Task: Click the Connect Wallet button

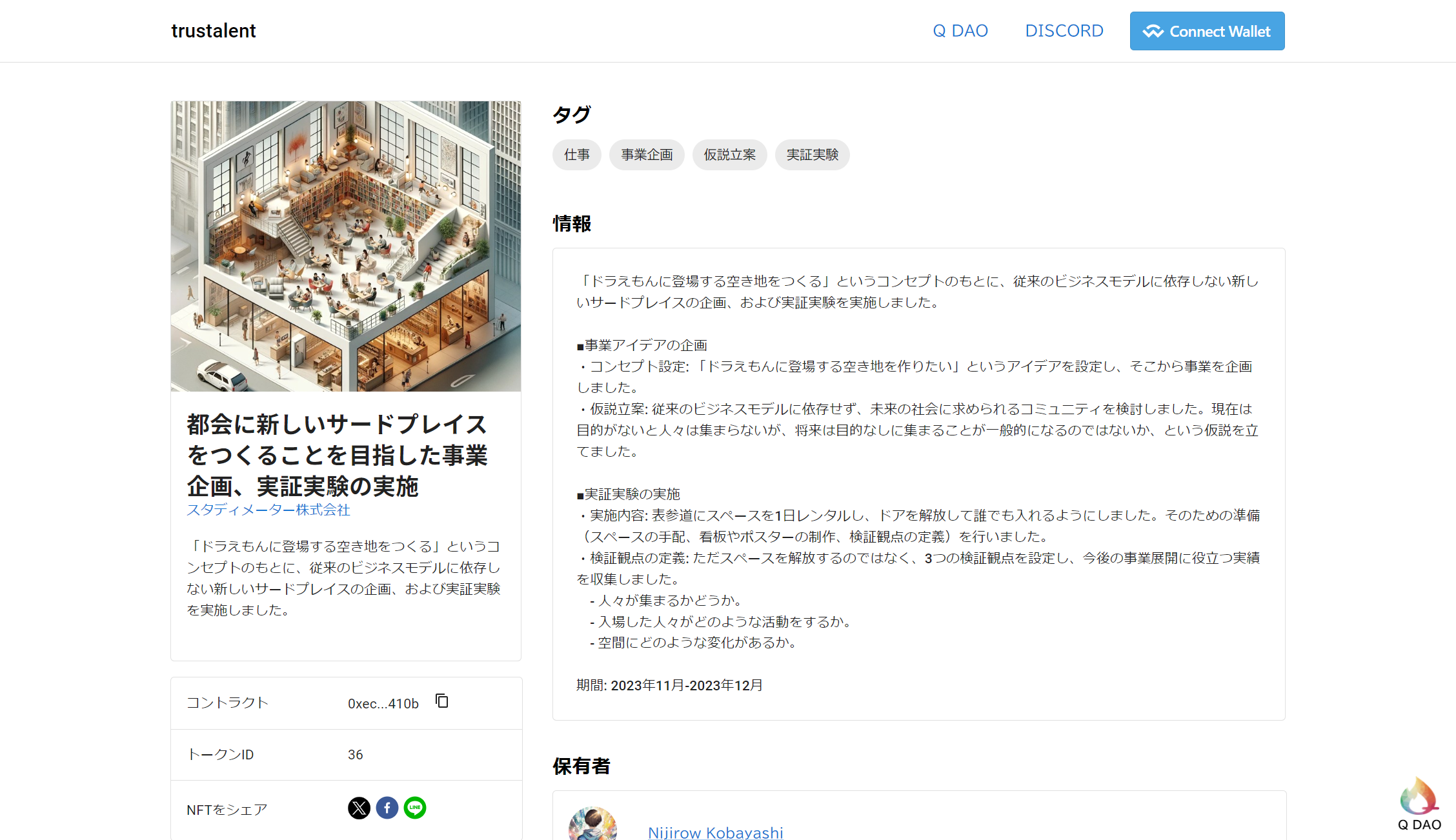Action: [1207, 30]
